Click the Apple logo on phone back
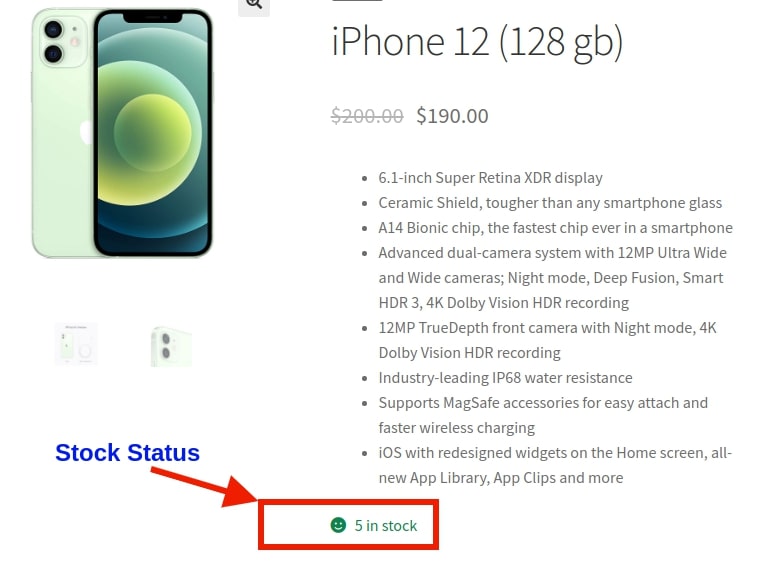Image resolution: width=757 pixels, height=564 pixels. (86, 132)
